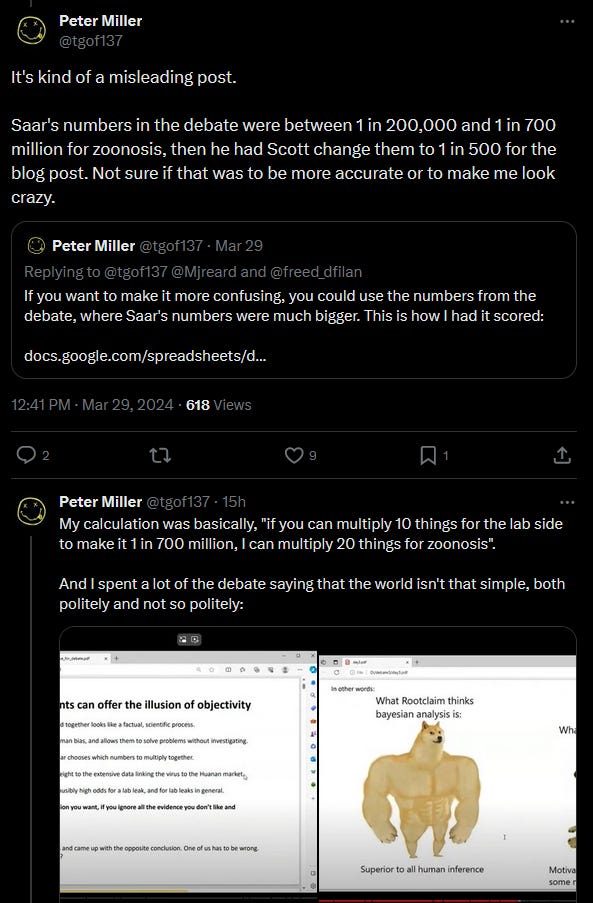
Task: Click Peter Miller's avatar on top post
Action: pyautogui.click(x=32, y=31)
